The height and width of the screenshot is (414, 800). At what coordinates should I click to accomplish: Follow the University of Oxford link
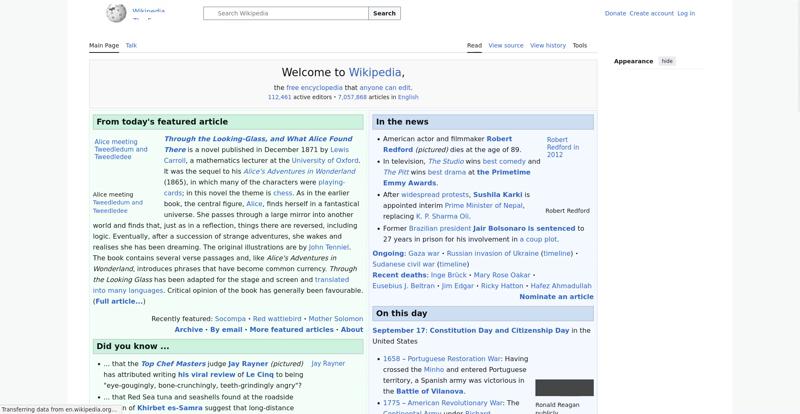[325, 160]
